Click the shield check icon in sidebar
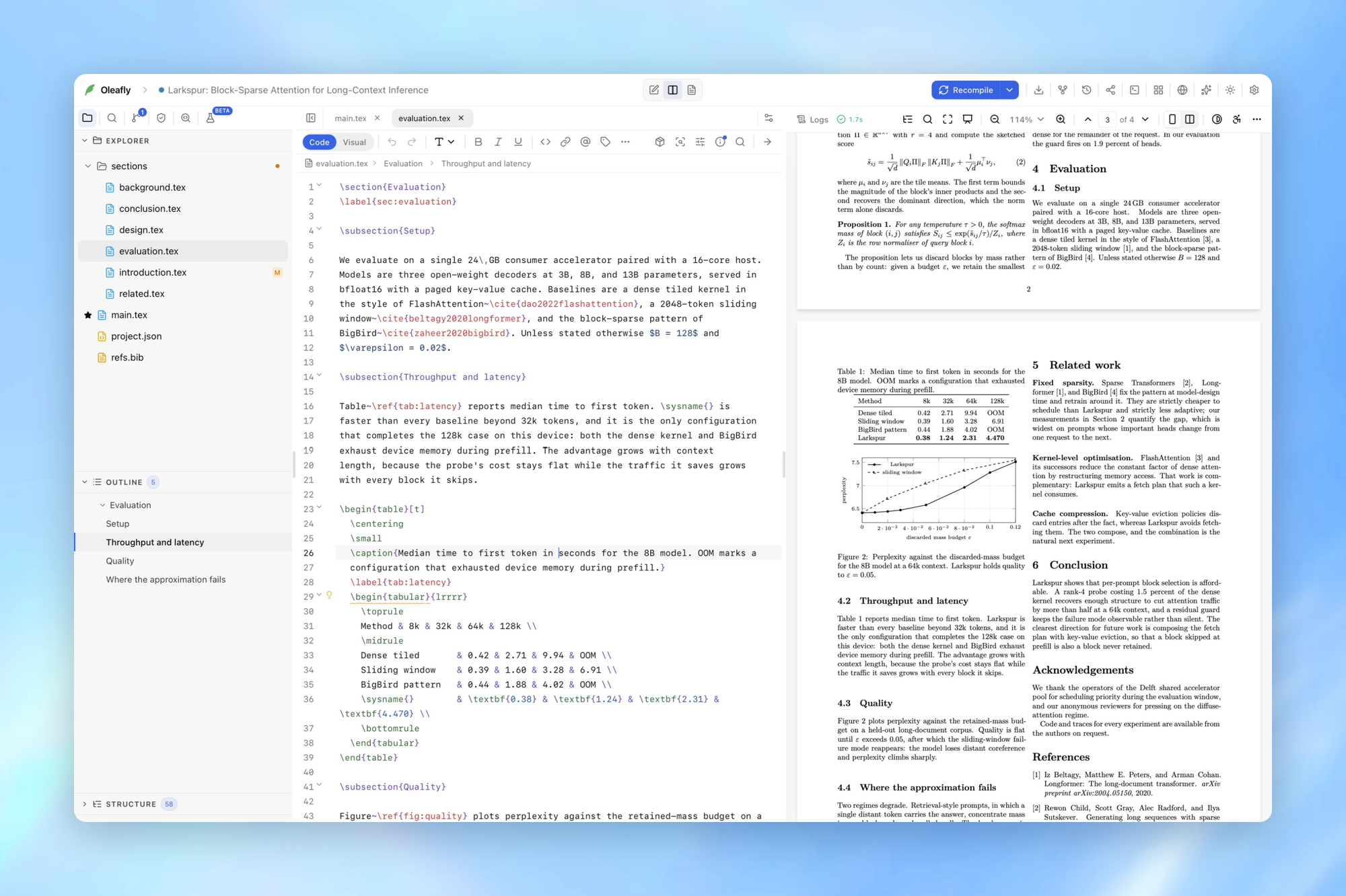1346x896 pixels. click(161, 118)
